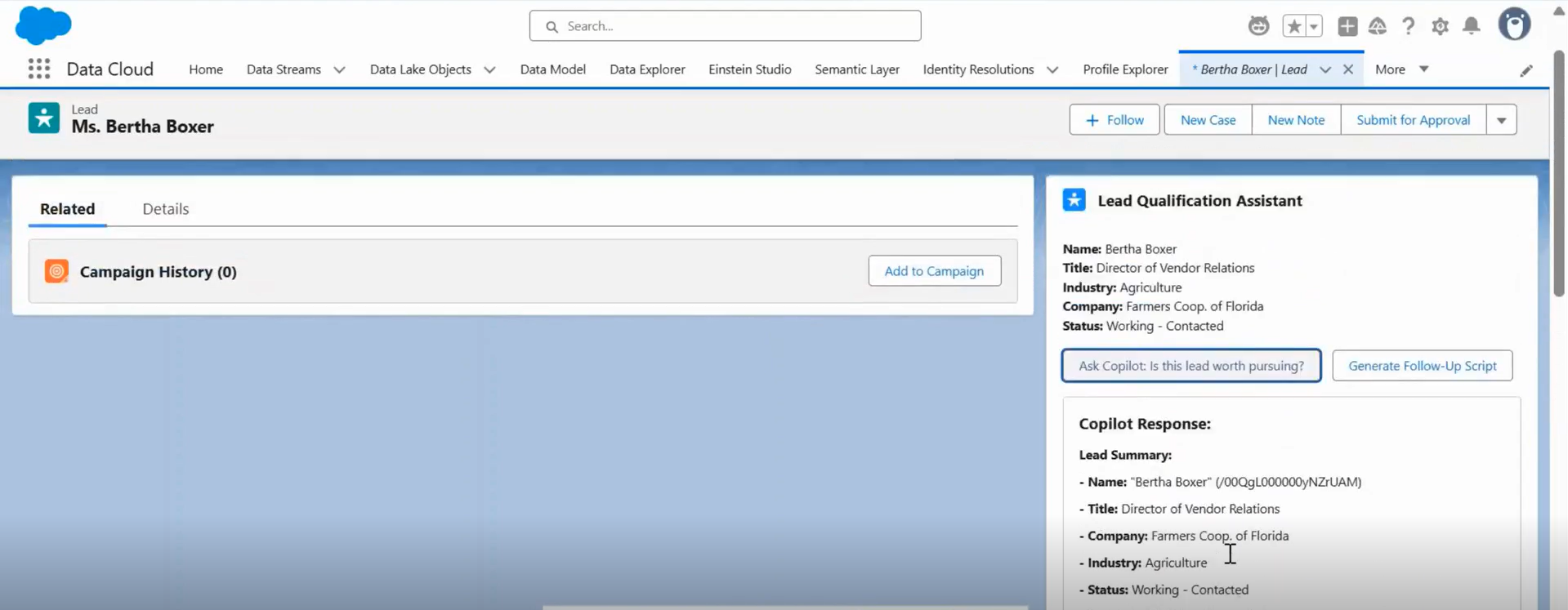Click the Generate Follow-Up Script button

pos(1422,366)
